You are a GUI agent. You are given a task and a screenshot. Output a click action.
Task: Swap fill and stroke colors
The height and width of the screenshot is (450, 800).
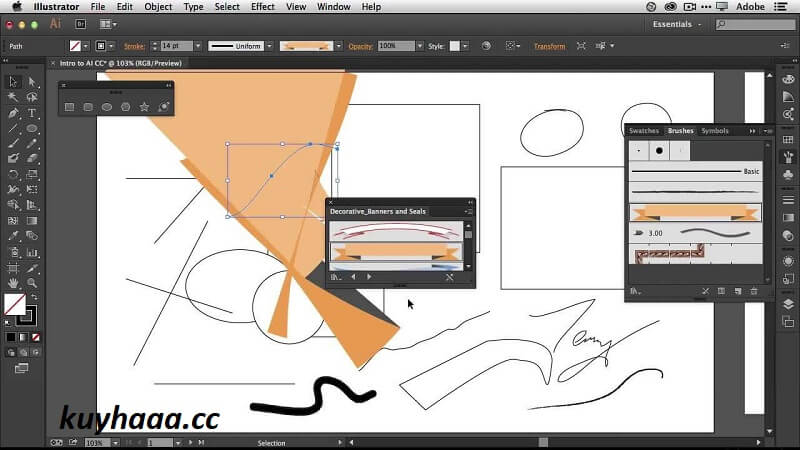(34, 297)
